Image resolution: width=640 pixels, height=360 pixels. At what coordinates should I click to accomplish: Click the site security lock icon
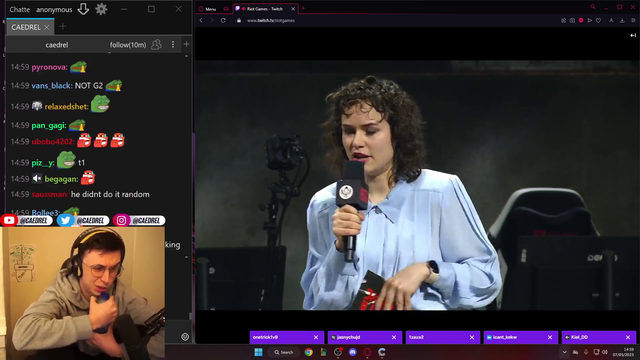pos(239,20)
